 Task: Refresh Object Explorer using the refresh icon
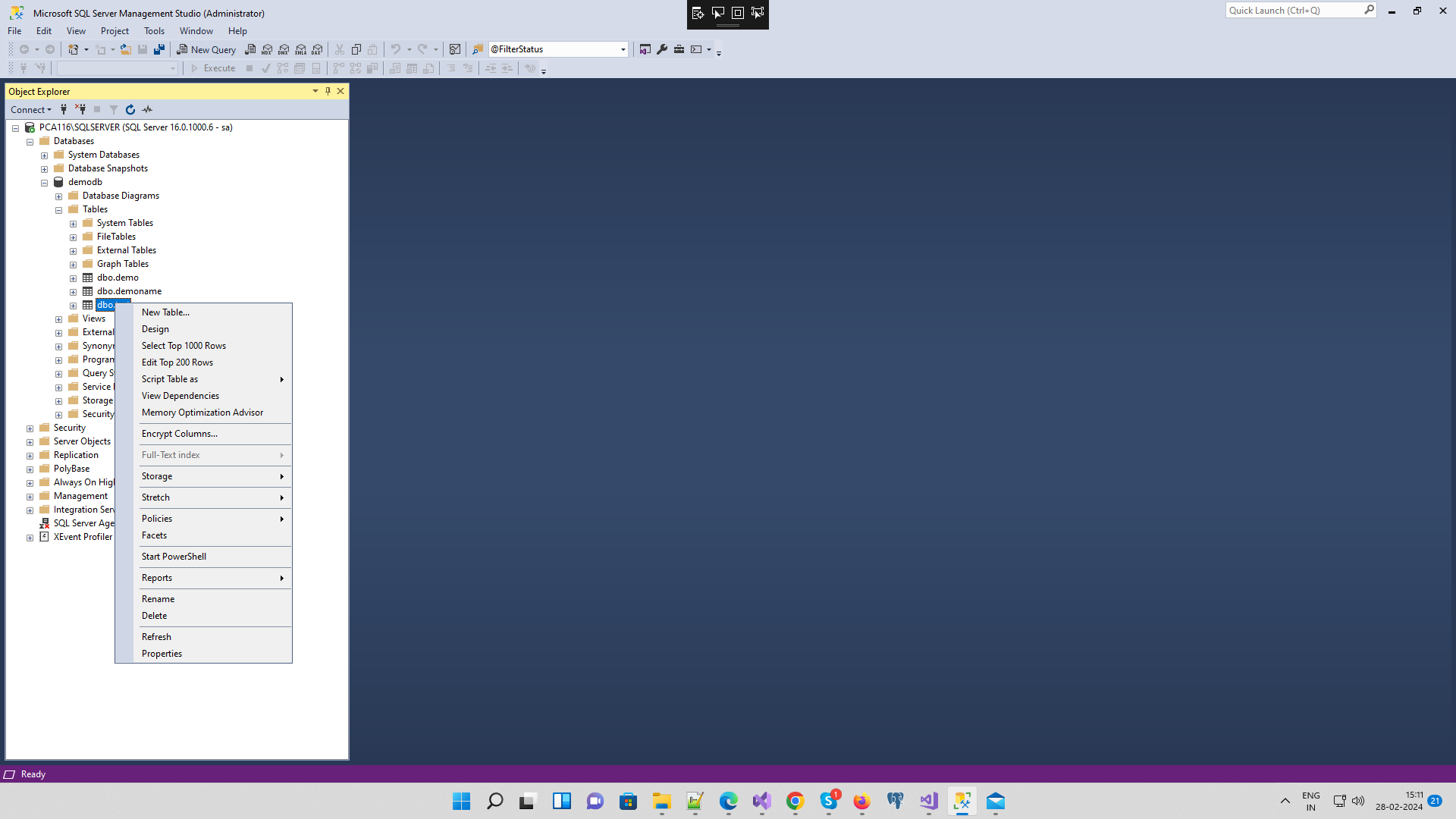(130, 109)
